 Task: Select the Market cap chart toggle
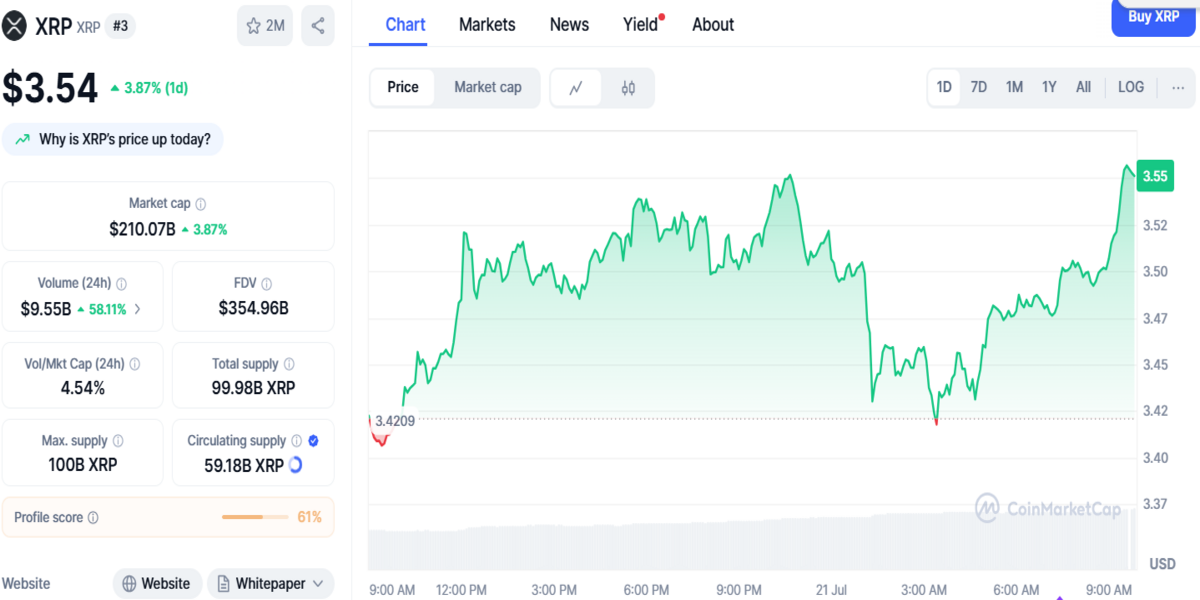[488, 87]
